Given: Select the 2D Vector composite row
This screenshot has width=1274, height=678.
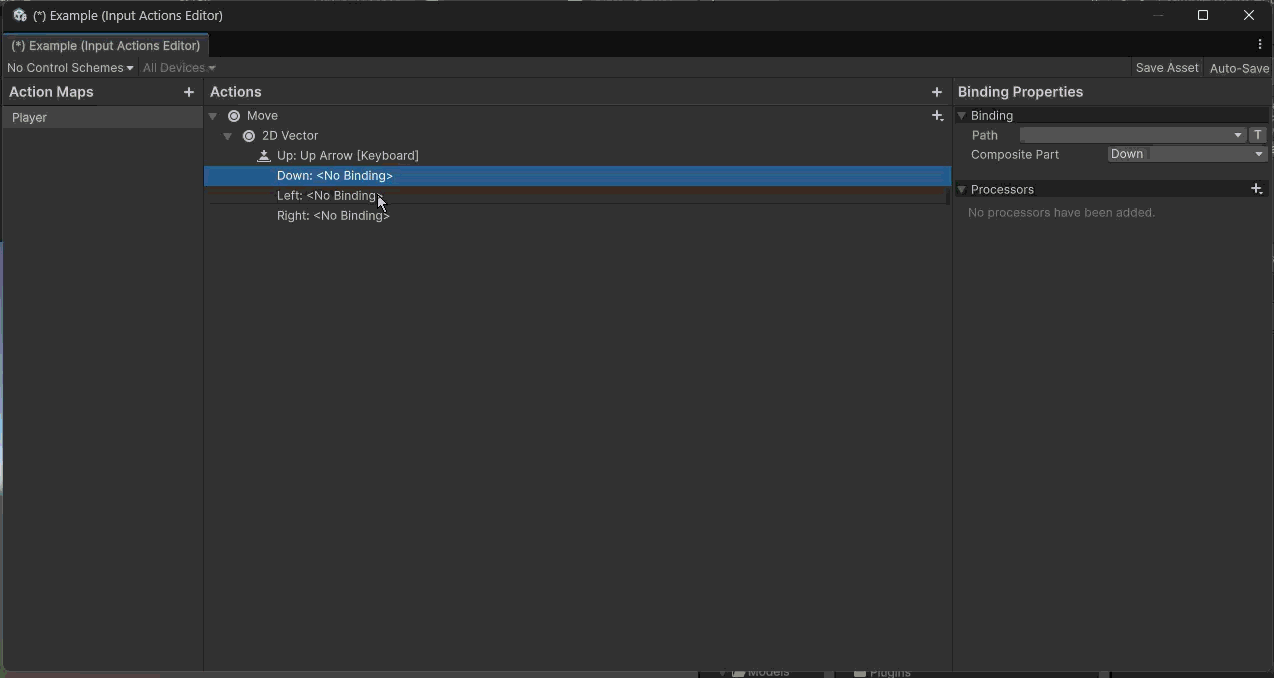Looking at the screenshot, I should tap(577, 136).
